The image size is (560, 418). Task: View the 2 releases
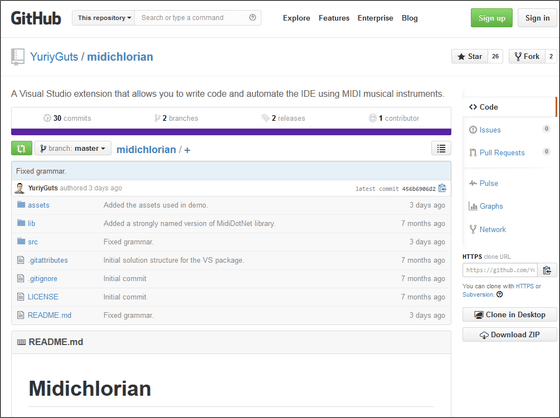284,118
